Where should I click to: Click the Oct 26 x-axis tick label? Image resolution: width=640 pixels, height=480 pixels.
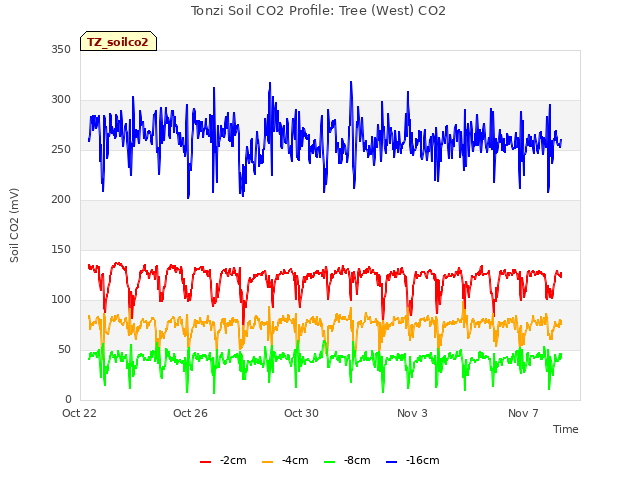[x=190, y=413]
